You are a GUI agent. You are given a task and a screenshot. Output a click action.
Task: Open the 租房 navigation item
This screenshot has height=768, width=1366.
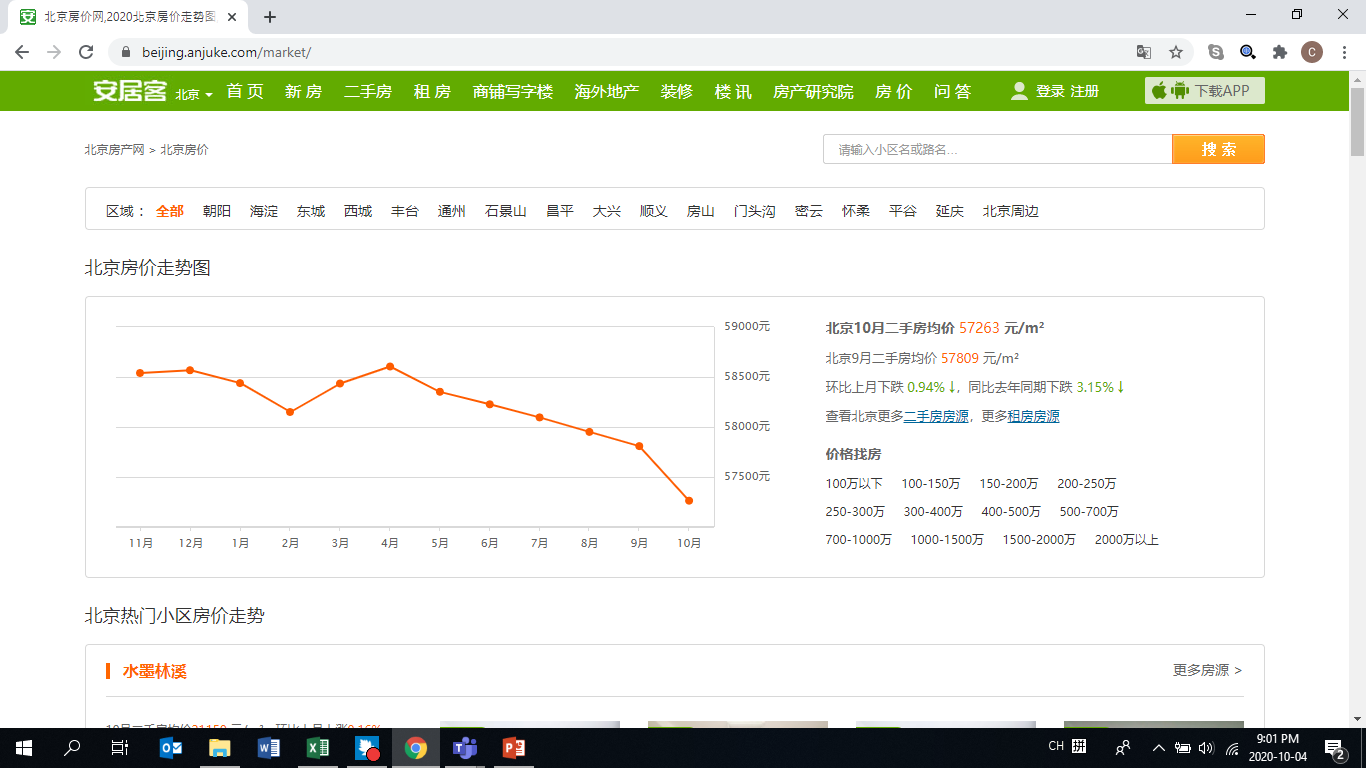pos(432,91)
